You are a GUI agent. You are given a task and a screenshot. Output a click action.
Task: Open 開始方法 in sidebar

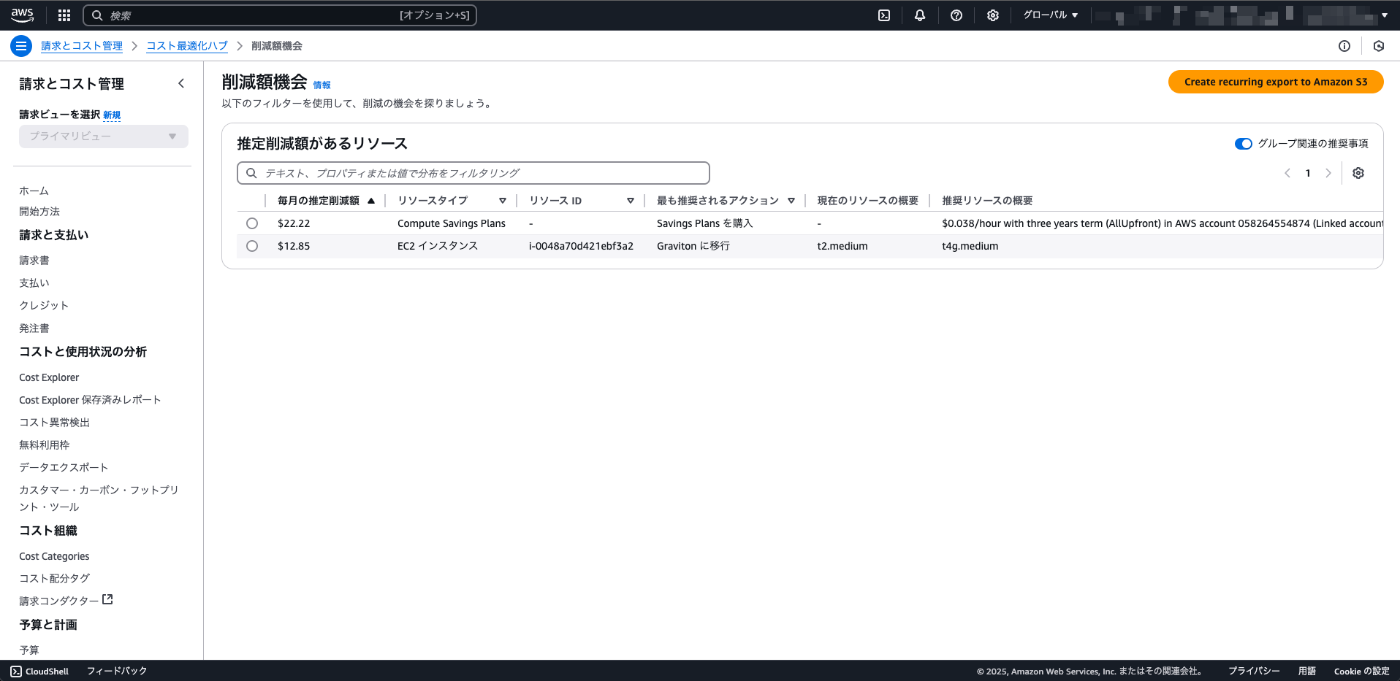39,211
